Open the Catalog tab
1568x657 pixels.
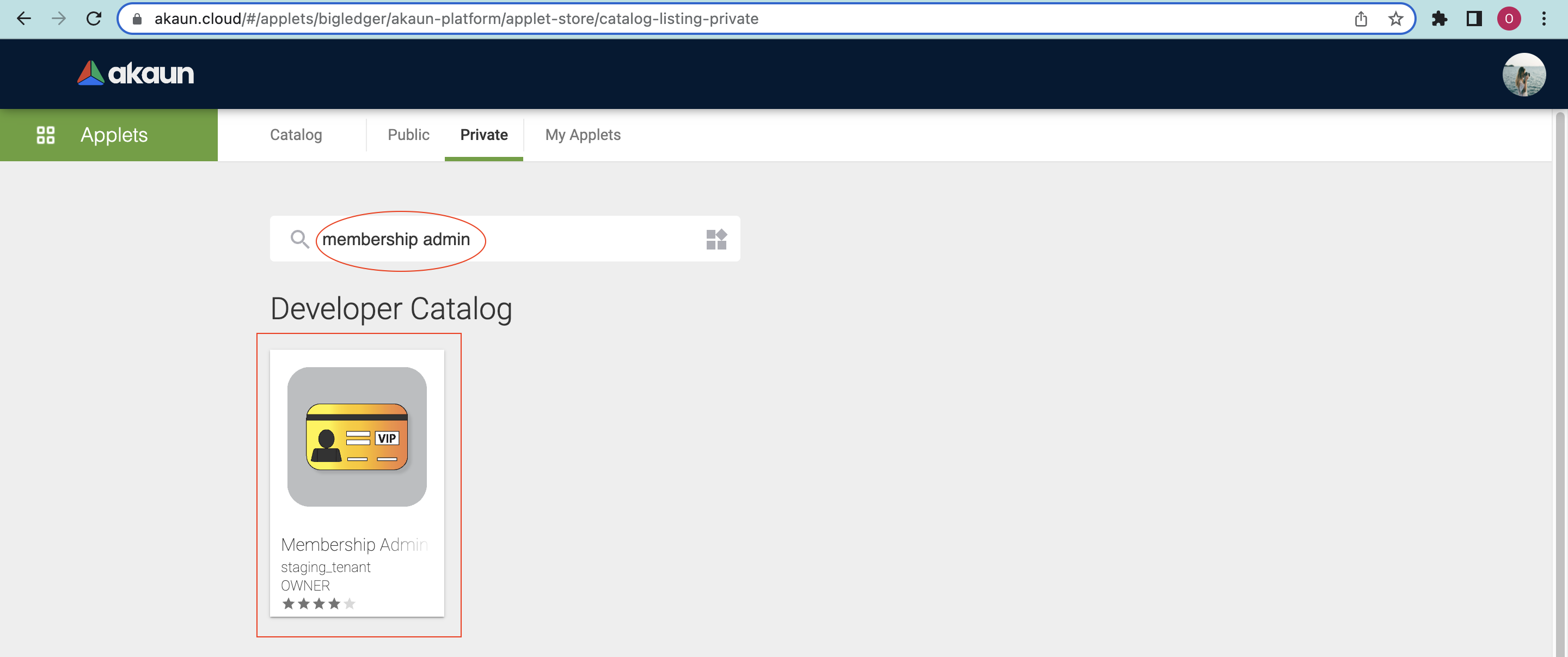click(296, 135)
